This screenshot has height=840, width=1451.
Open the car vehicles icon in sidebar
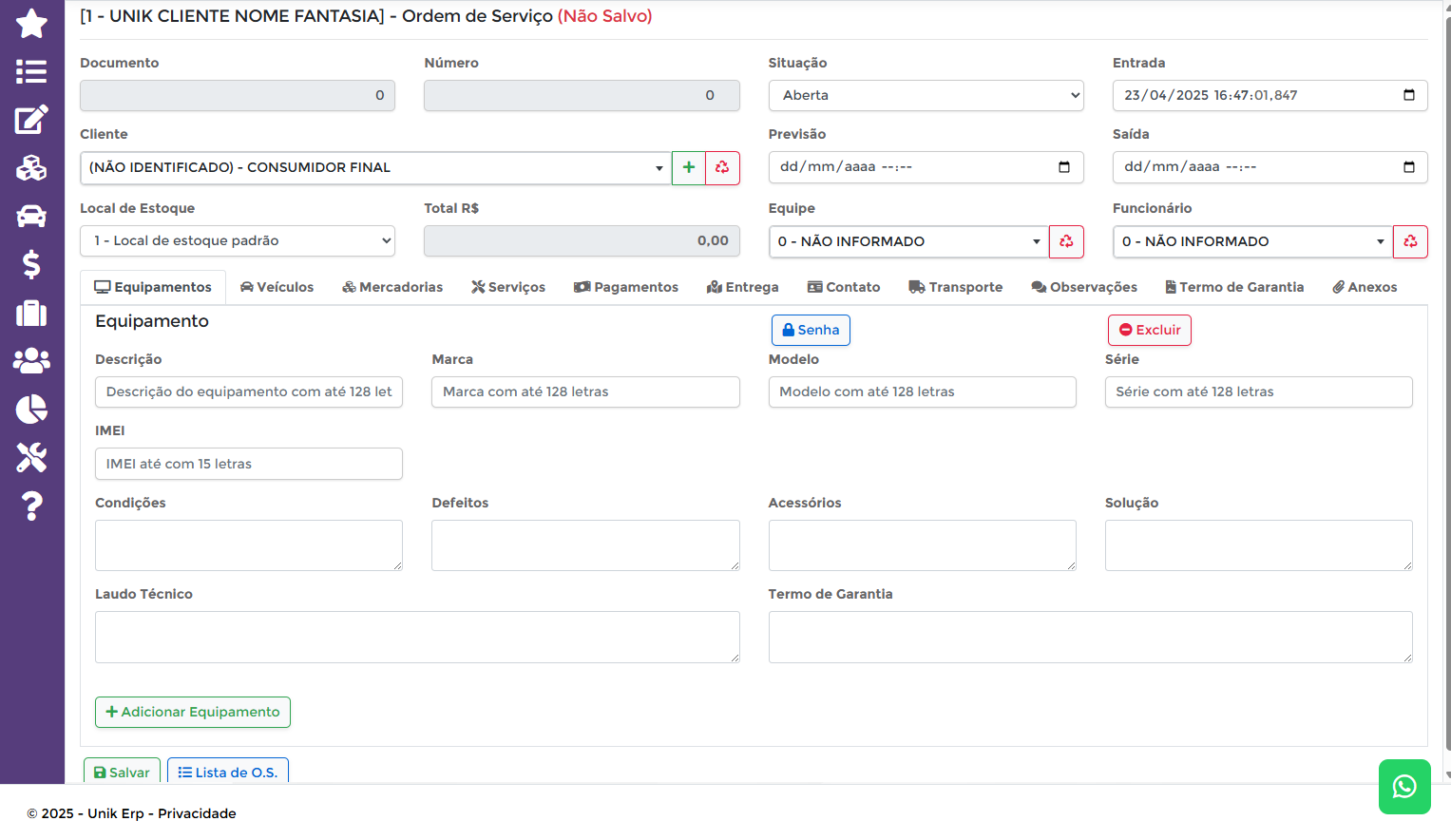31,217
